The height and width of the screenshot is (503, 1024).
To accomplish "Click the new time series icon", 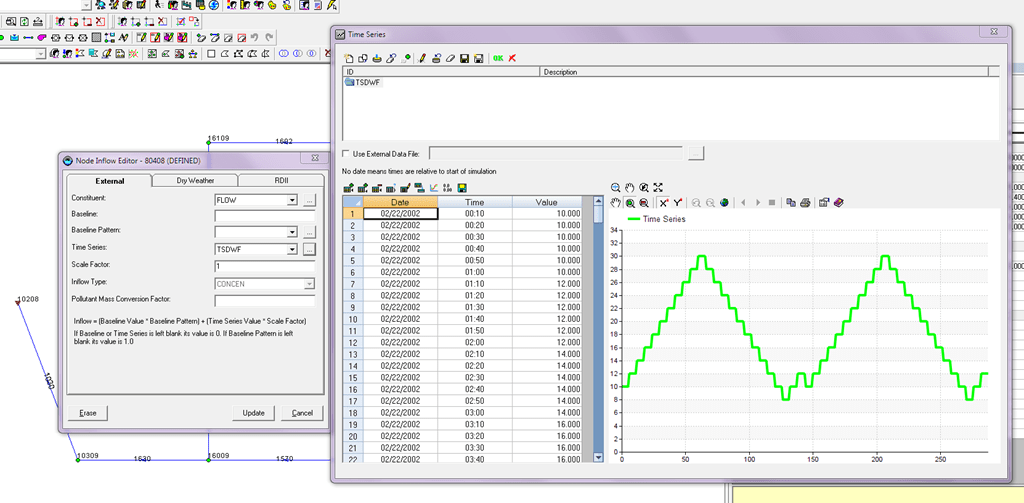I will click(x=349, y=59).
